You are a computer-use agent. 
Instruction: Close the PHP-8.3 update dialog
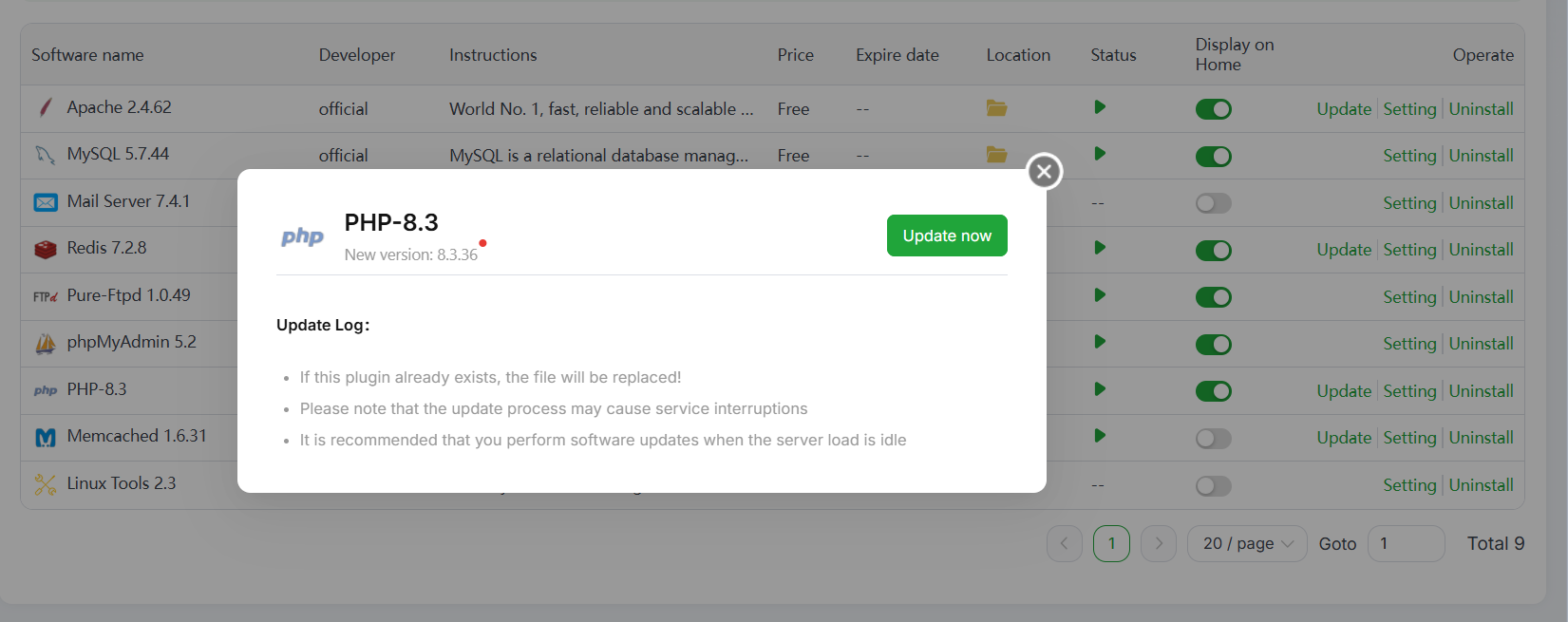tap(1045, 171)
